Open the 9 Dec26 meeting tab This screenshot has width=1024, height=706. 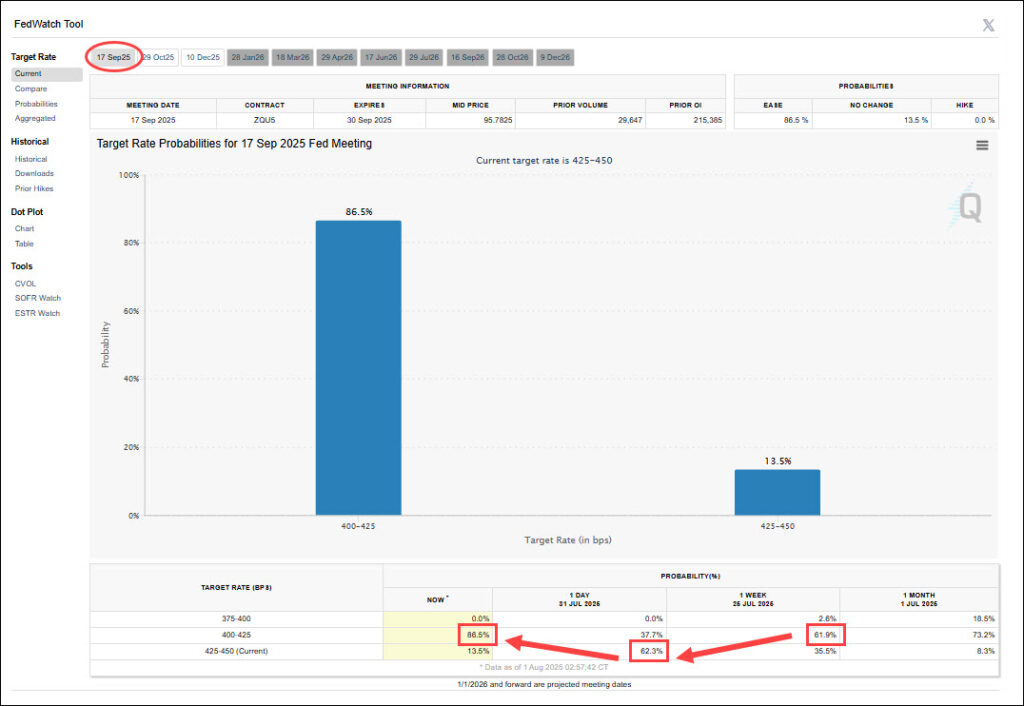click(556, 58)
